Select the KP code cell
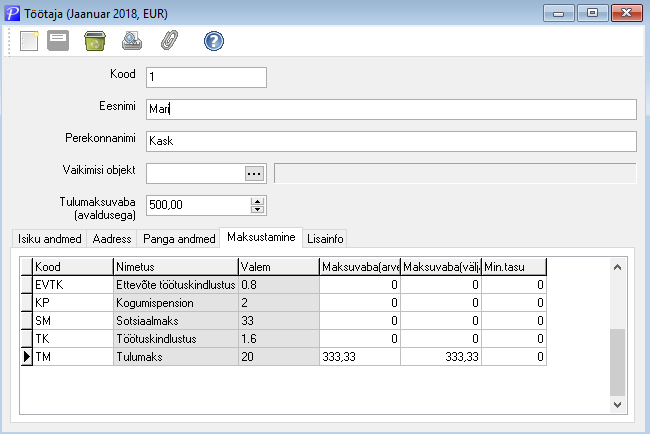 pyautogui.click(x=73, y=303)
